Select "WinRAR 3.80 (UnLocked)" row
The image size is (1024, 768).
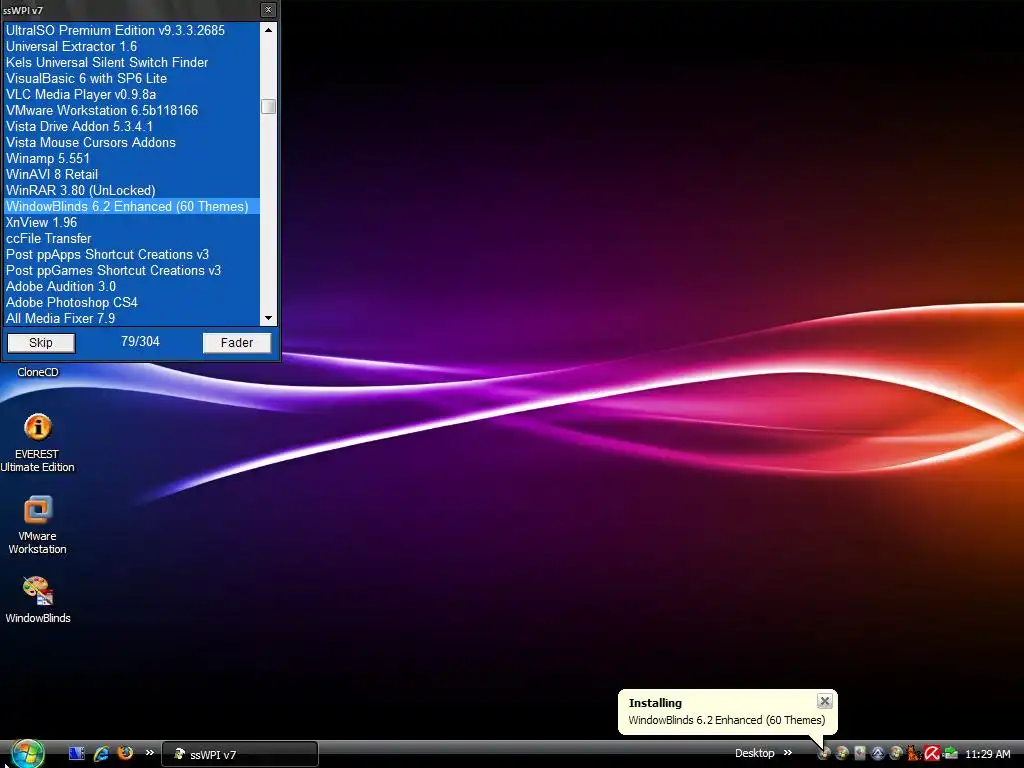click(x=132, y=190)
